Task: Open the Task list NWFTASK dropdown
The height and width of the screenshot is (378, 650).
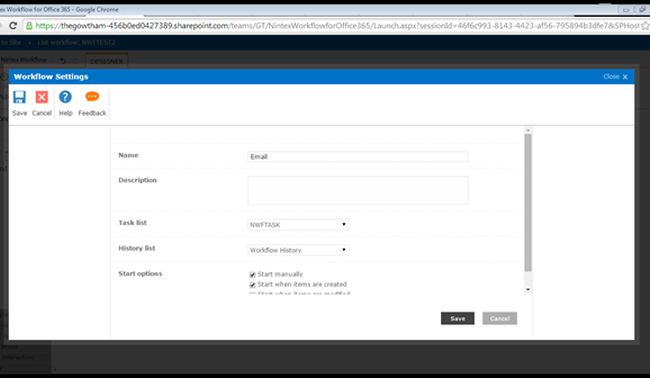Action: pyautogui.click(x=298, y=225)
